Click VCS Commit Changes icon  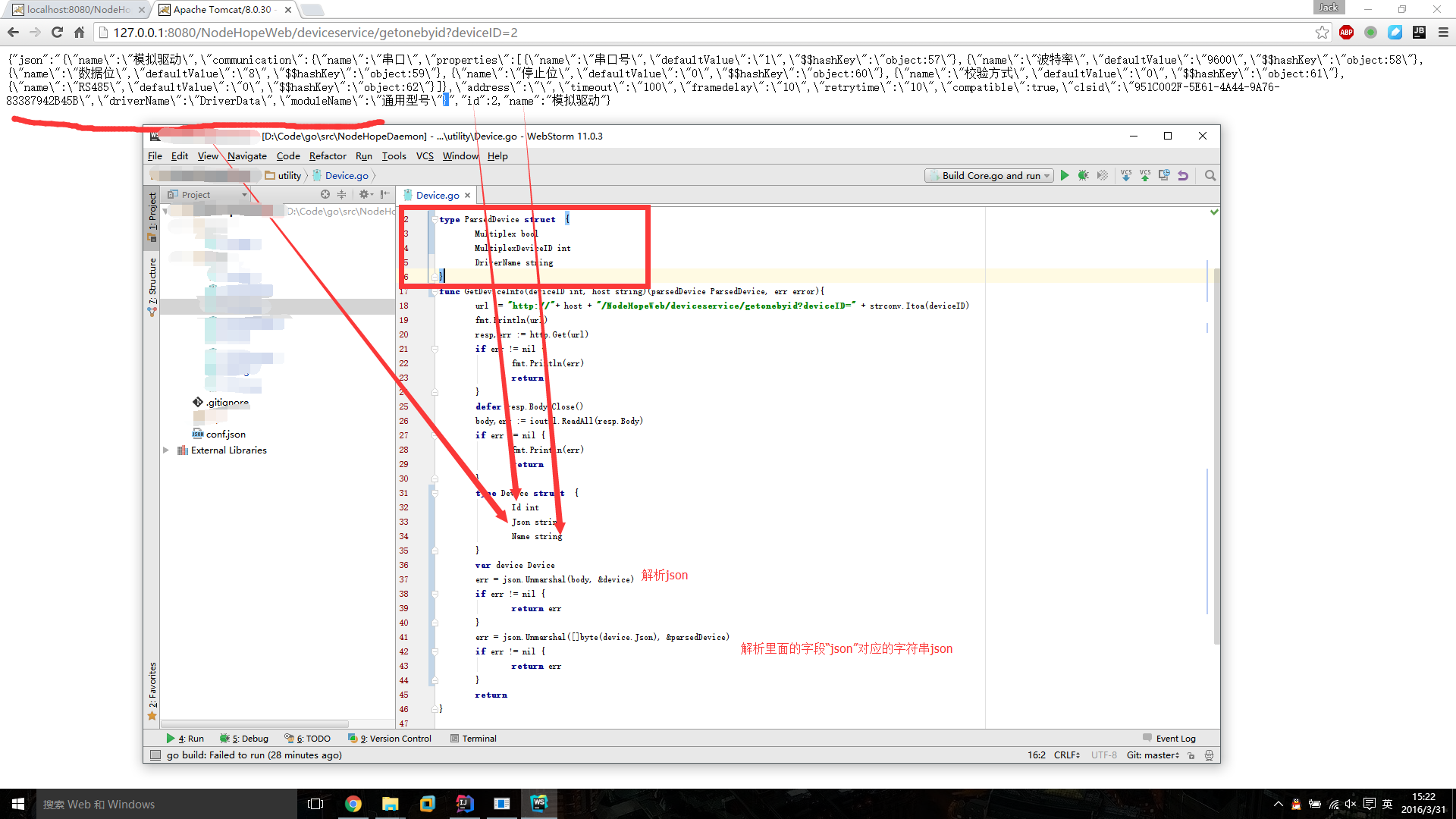click(x=1145, y=175)
